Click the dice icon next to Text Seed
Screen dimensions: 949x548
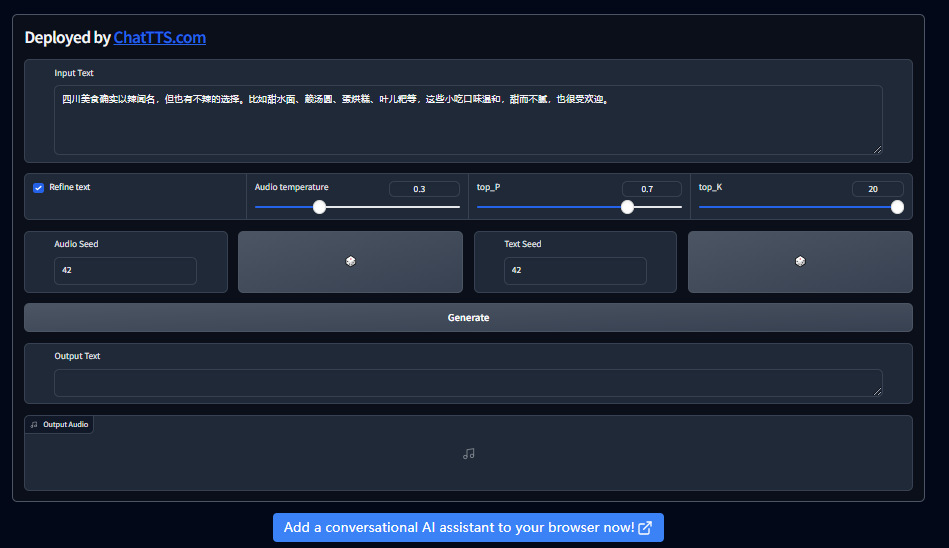800,261
